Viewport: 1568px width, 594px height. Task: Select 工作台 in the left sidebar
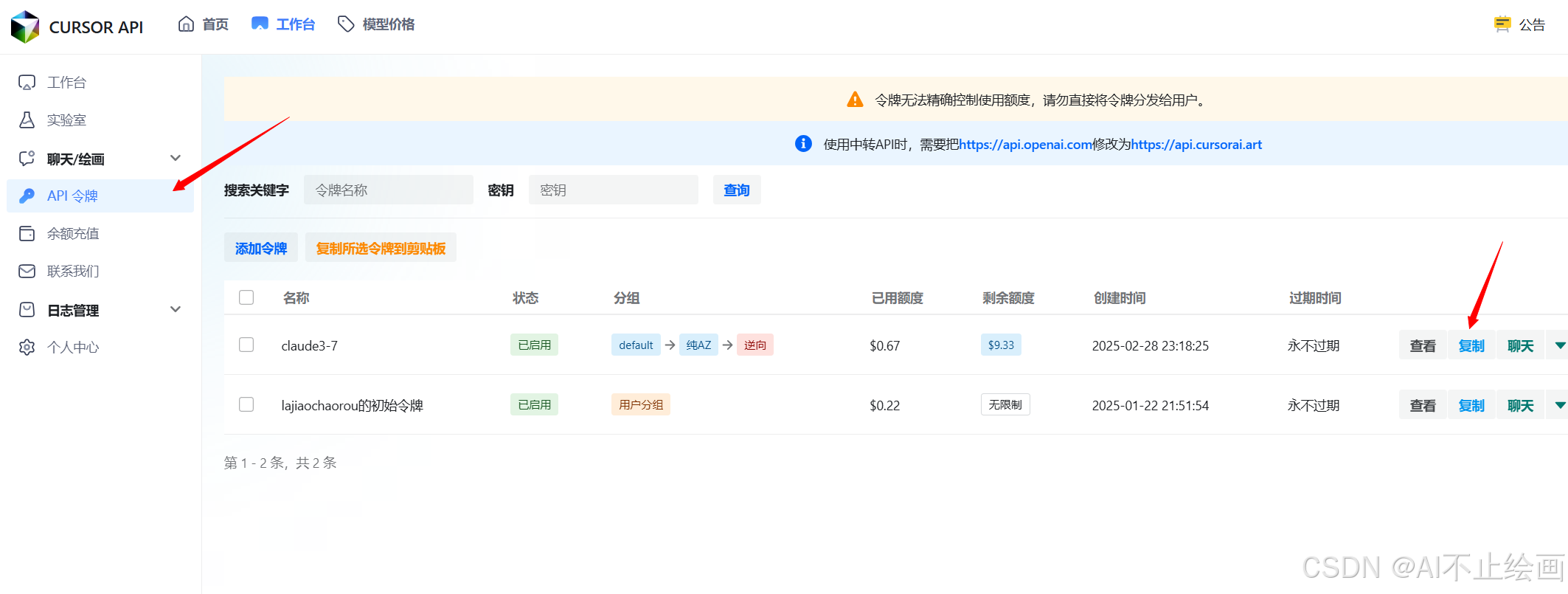100,82
